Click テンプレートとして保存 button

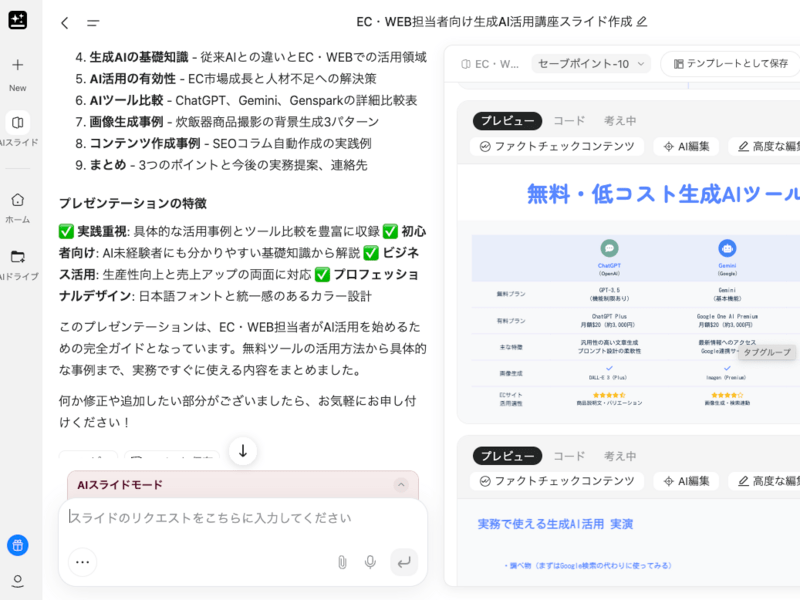[730, 64]
